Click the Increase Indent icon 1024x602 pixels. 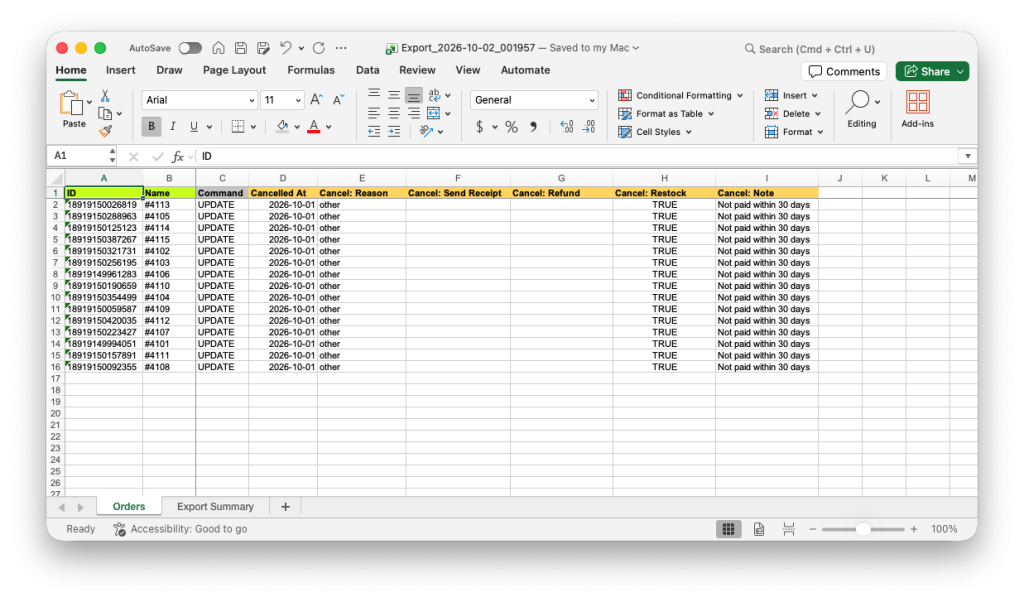tap(394, 131)
